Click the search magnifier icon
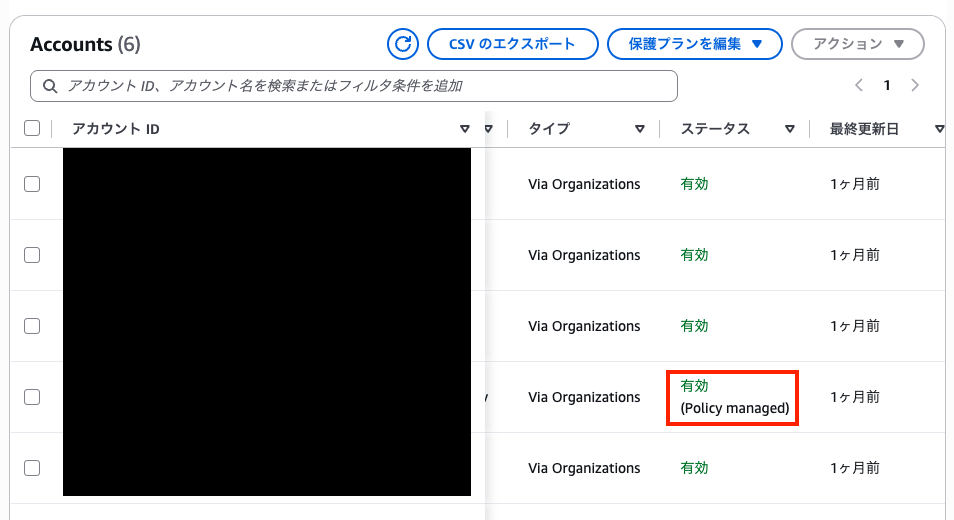The height and width of the screenshot is (520, 954). [50, 86]
